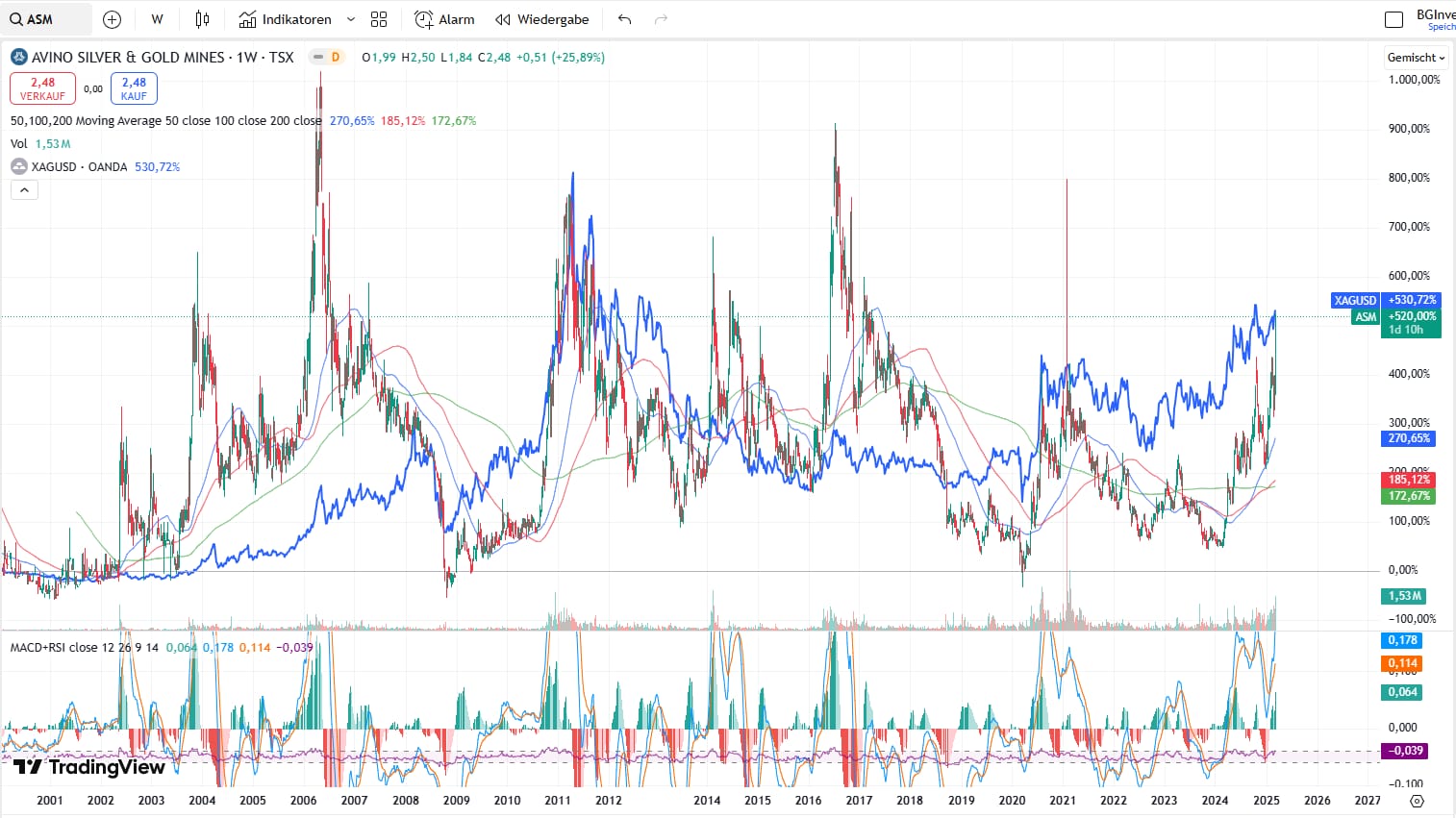The height and width of the screenshot is (818, 1456).
Task: Click the 2009 year label on time axis
Action: pos(457,801)
